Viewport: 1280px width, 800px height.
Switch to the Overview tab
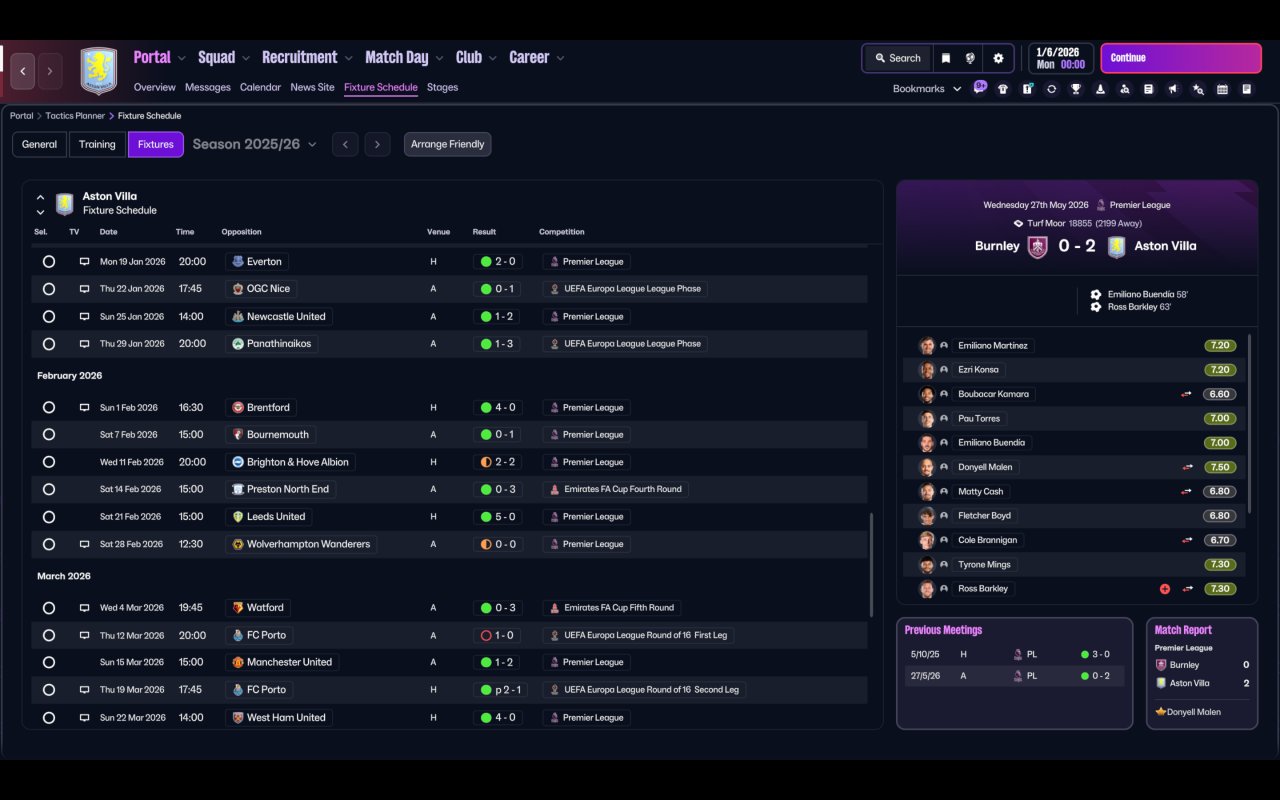click(x=154, y=87)
